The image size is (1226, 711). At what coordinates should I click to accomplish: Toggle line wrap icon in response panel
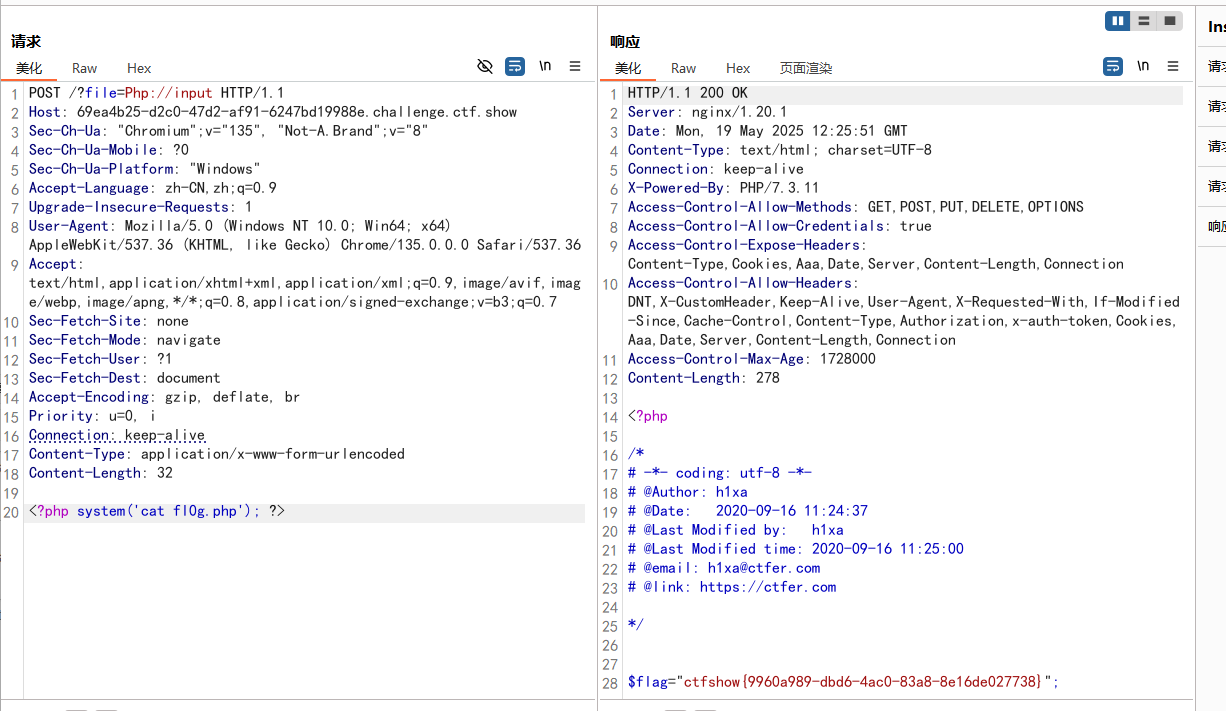coord(1113,66)
